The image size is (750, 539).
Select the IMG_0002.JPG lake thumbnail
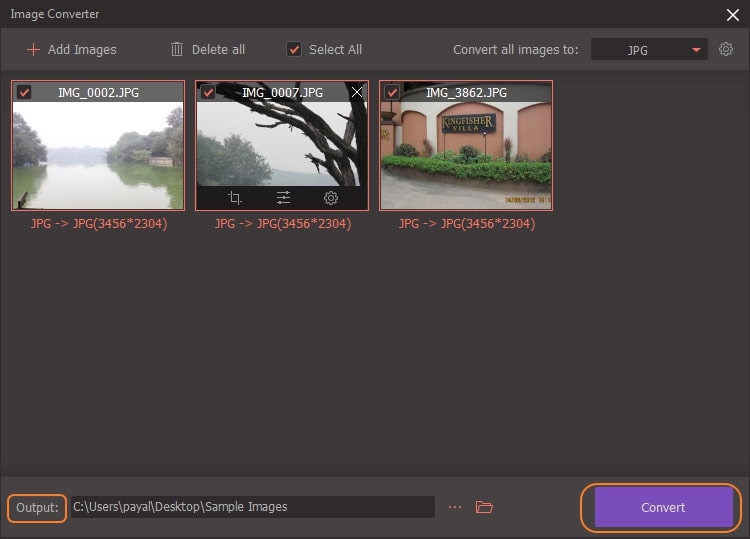pos(98,155)
